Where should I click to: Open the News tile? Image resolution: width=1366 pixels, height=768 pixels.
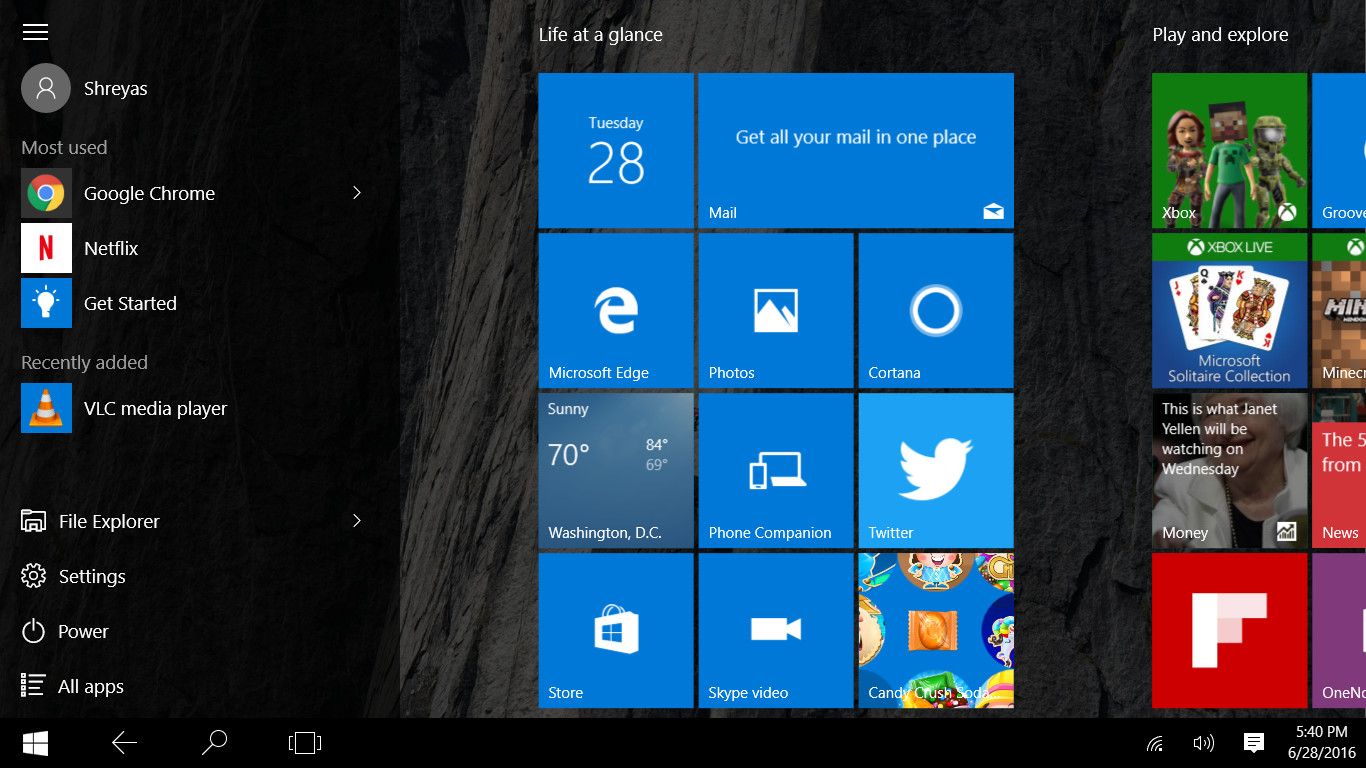1339,470
